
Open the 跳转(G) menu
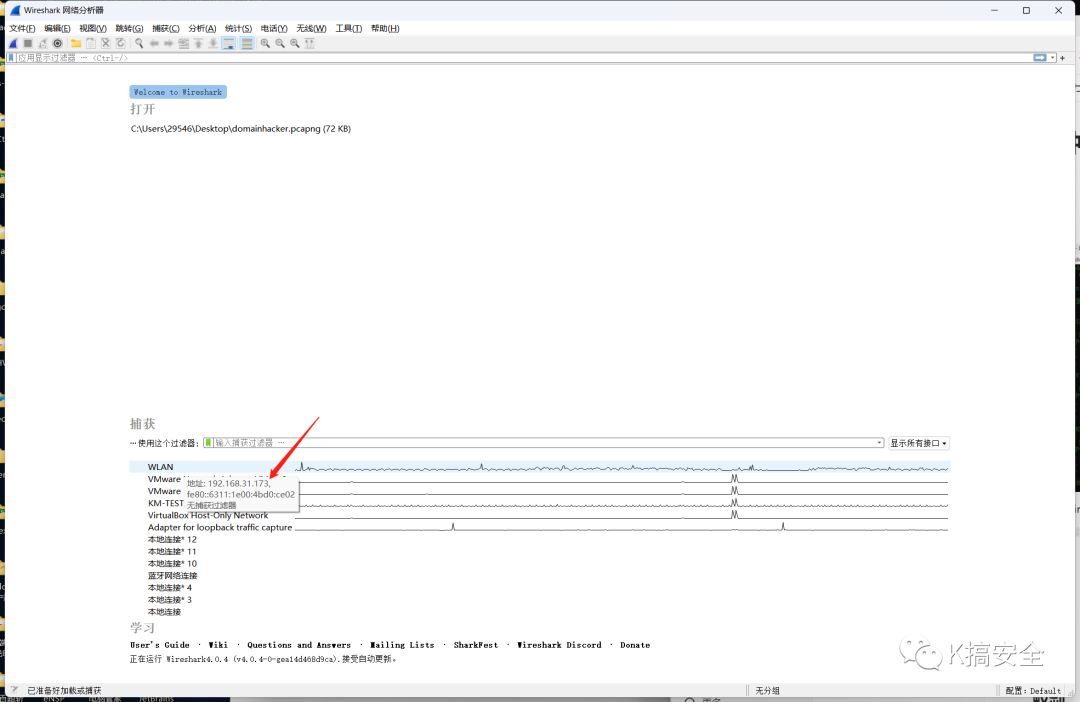[129, 28]
